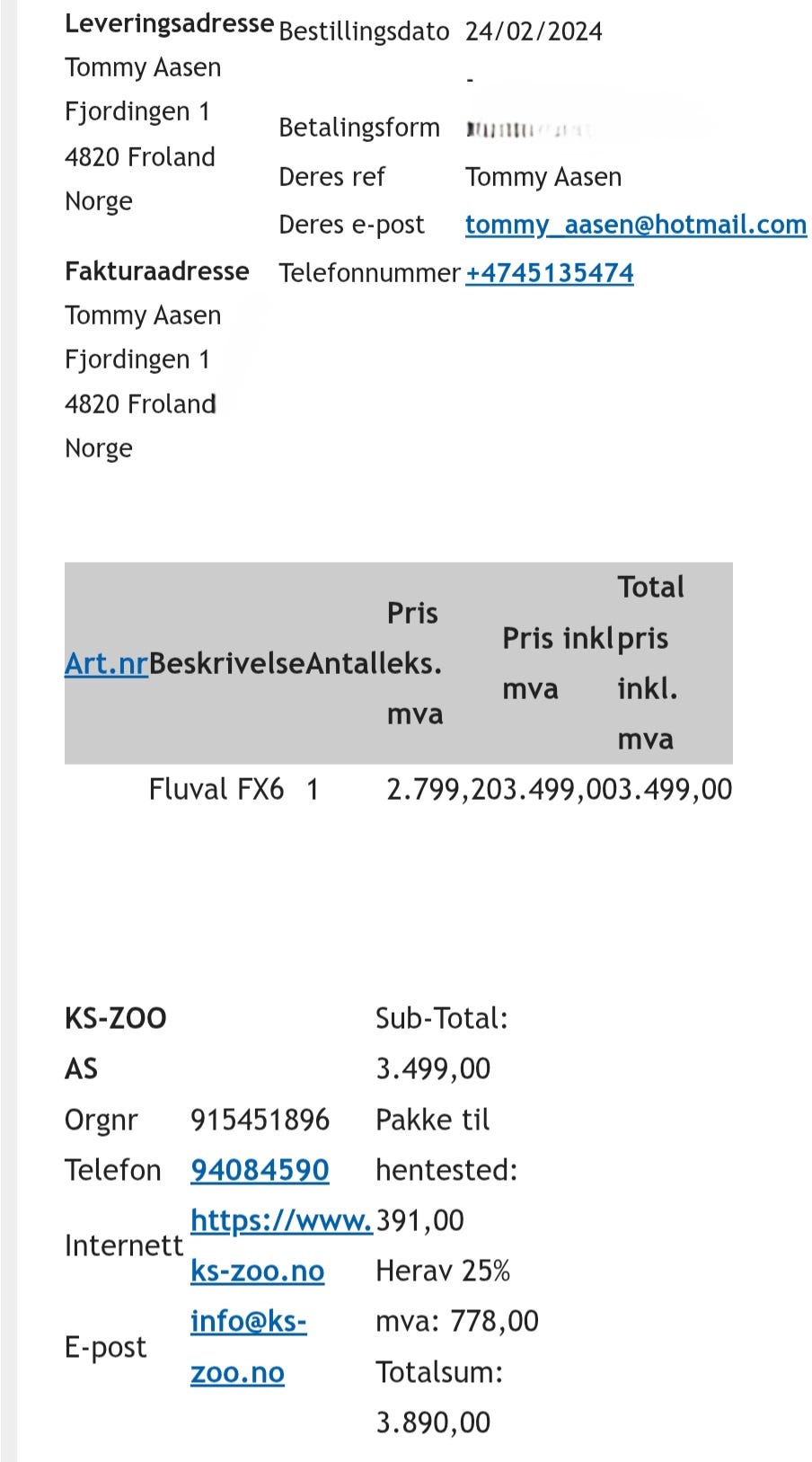Select the Fluval FX6 item description
Viewport: 812px width, 1462px height.
point(216,790)
